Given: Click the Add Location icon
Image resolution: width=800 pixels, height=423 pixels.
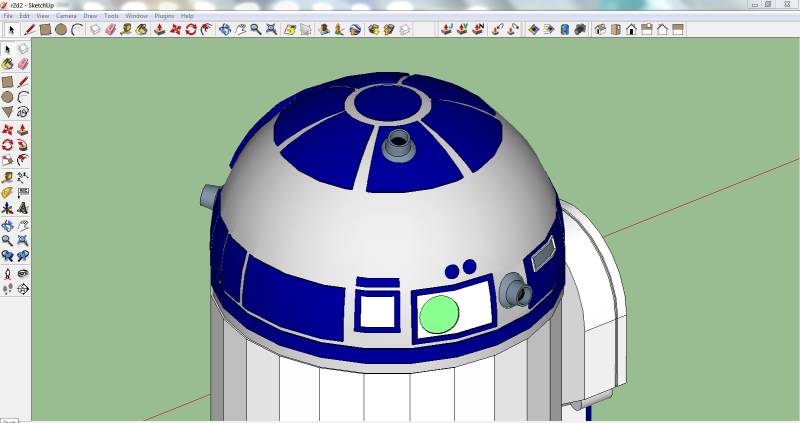Looking at the screenshot, I should click(x=290, y=30).
